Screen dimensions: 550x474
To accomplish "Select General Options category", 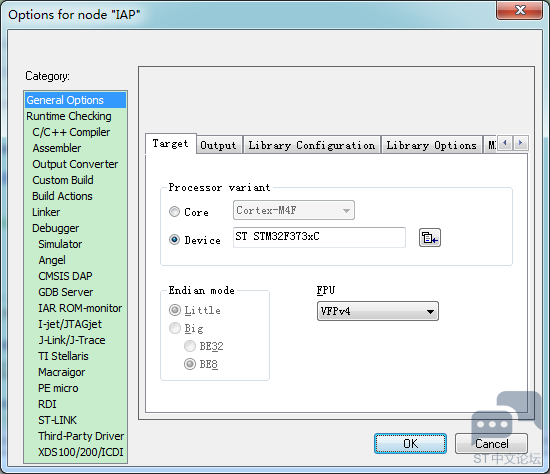I will tap(75, 100).
